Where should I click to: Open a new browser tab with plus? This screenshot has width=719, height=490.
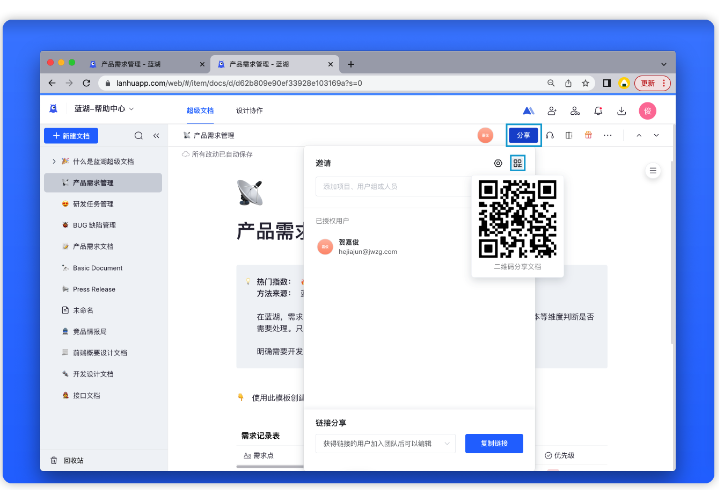point(351,64)
